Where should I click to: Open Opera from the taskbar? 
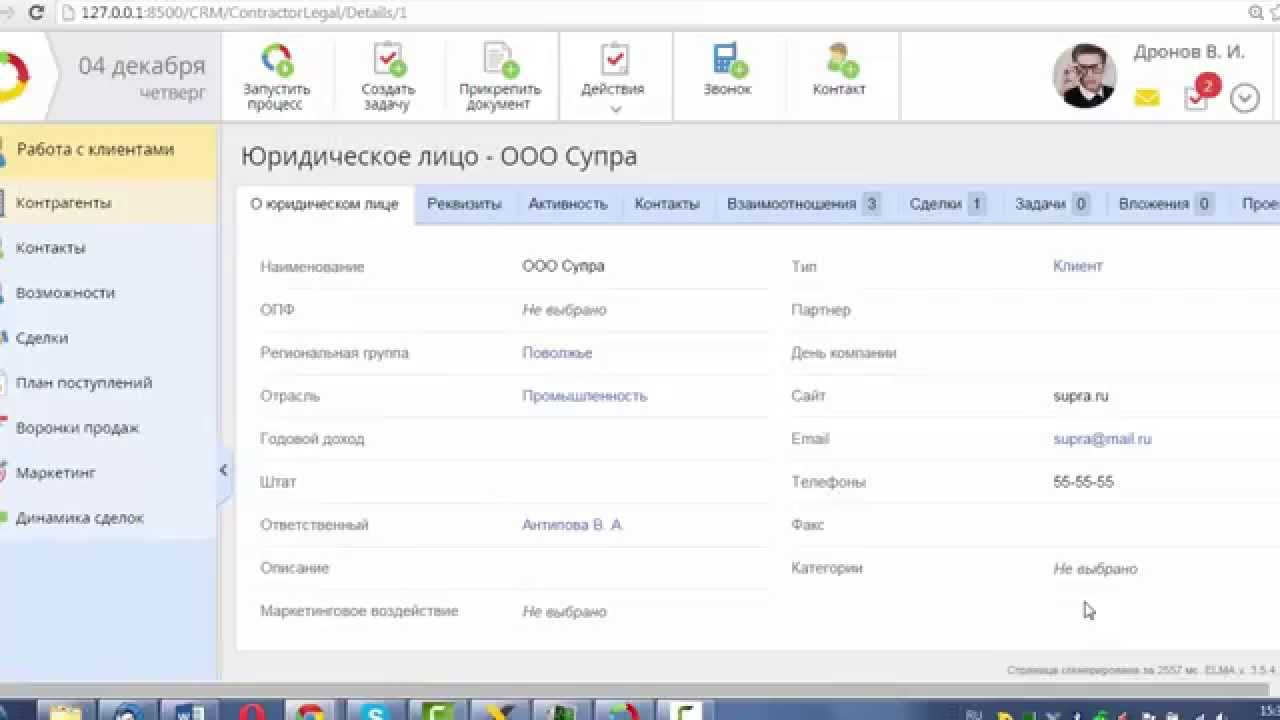coord(253,712)
